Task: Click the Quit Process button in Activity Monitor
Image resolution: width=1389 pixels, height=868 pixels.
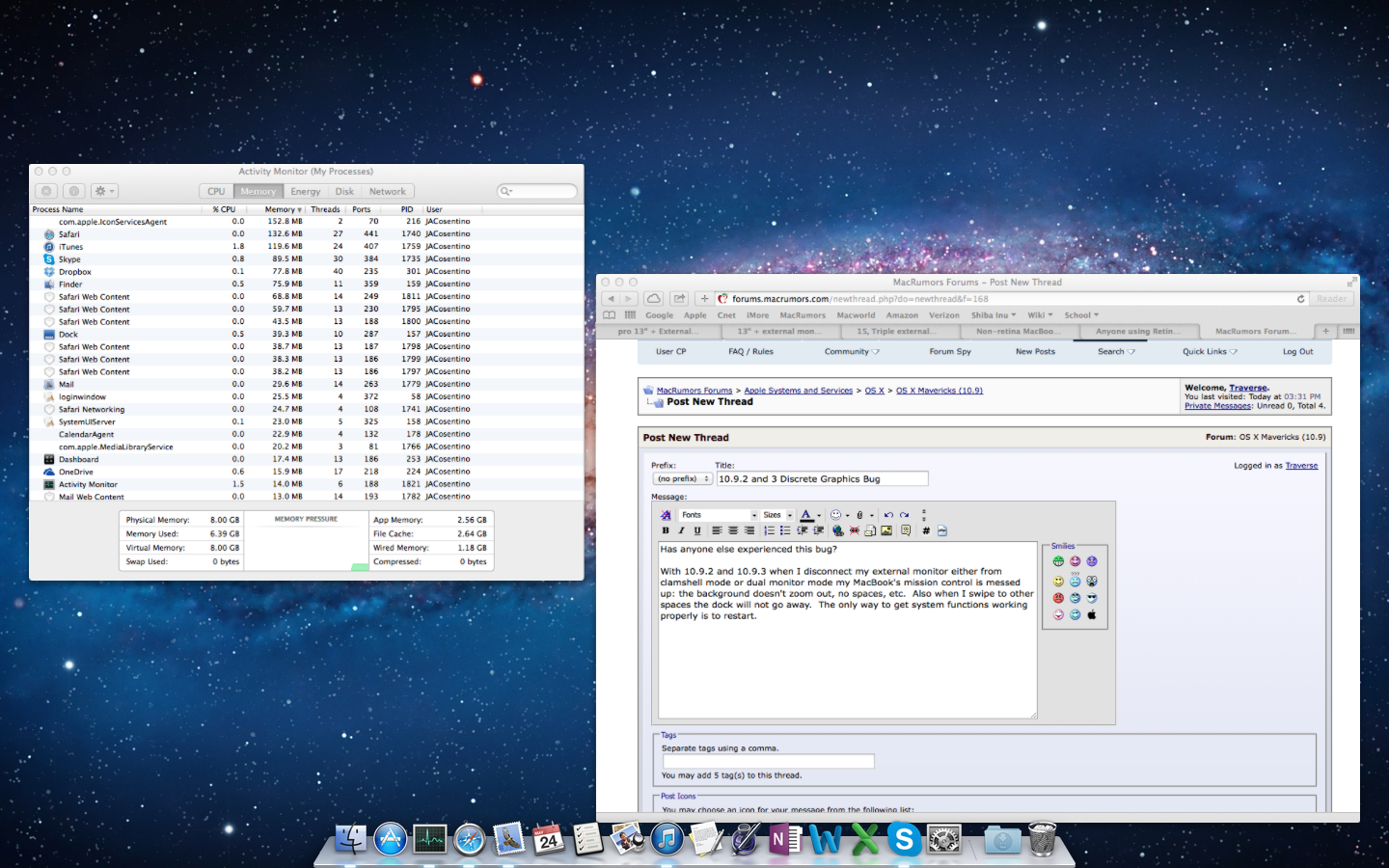Action: 46,191
